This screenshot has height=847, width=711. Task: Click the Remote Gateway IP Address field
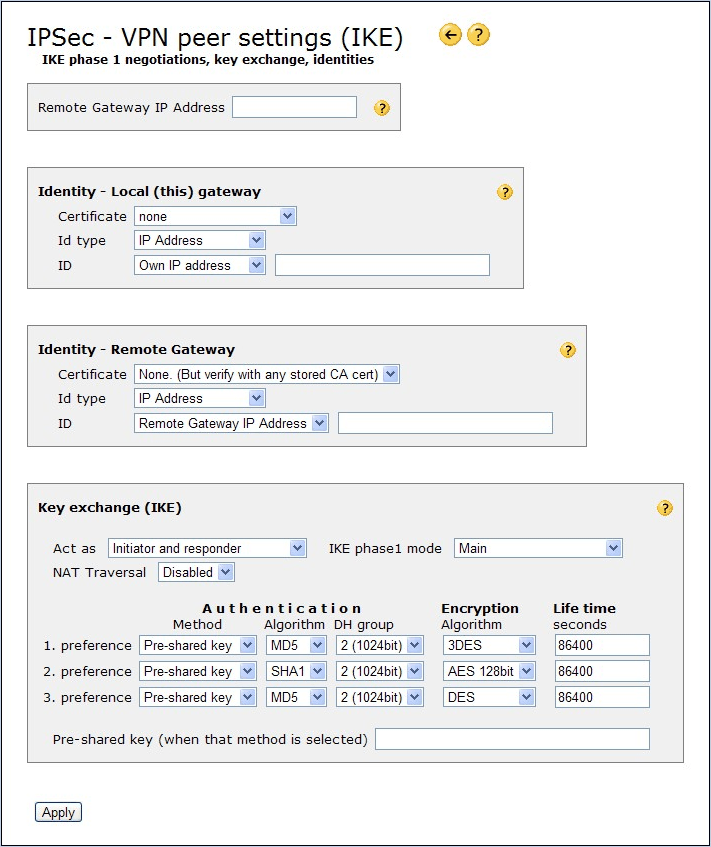click(x=294, y=107)
